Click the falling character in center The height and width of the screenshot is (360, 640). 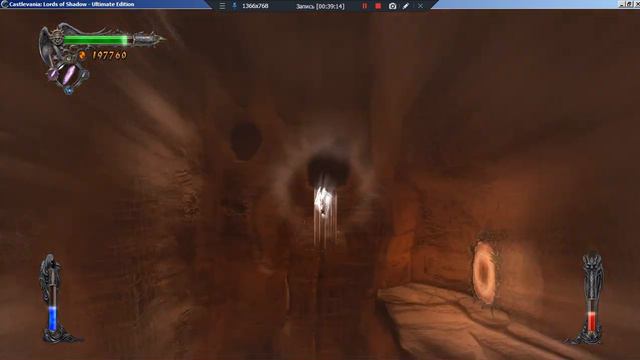pyautogui.click(x=323, y=200)
